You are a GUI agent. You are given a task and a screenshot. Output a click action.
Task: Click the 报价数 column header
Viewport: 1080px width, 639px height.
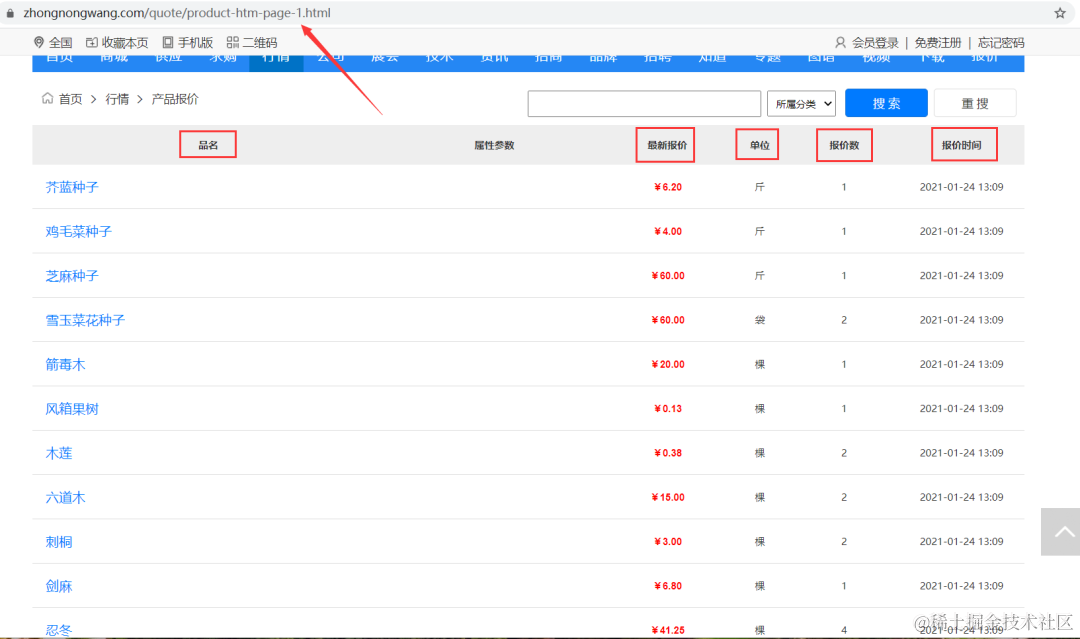[844, 145]
